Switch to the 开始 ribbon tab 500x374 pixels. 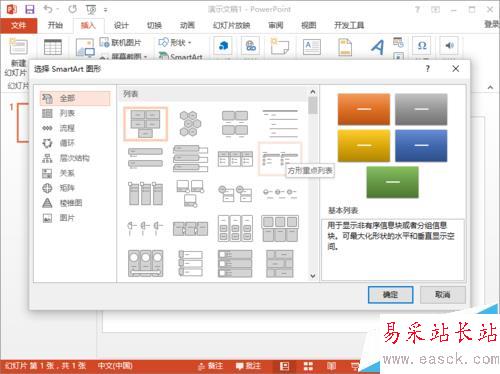pos(55,25)
